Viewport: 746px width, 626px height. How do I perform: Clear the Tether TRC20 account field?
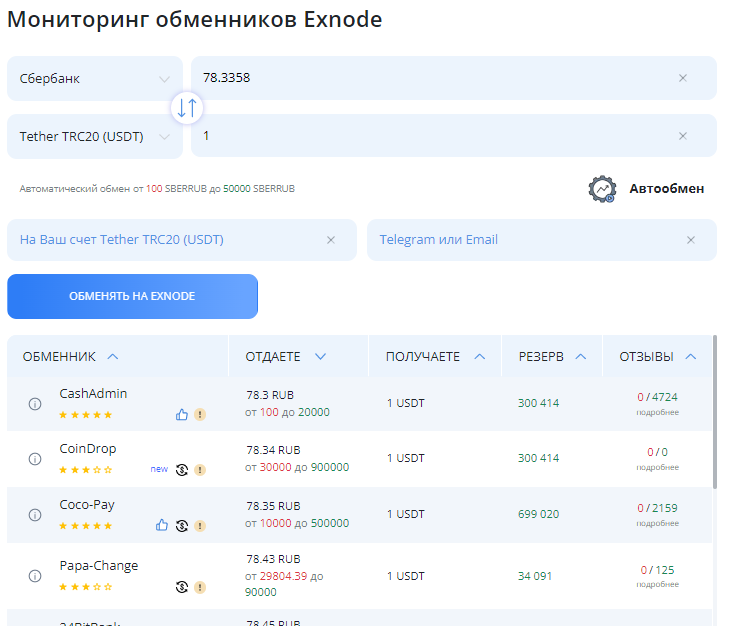[331, 240]
